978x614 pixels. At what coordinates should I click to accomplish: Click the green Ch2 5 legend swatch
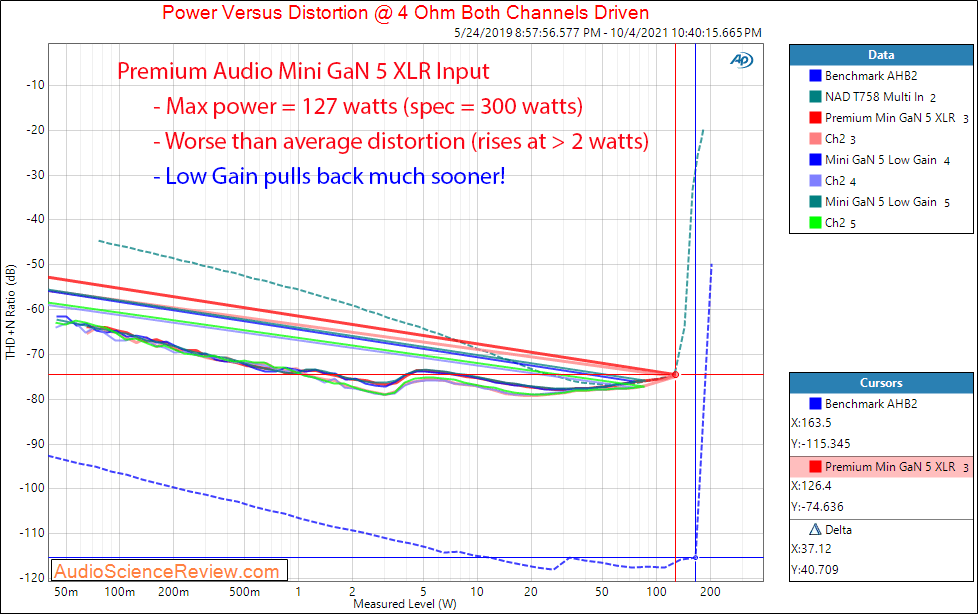815,222
